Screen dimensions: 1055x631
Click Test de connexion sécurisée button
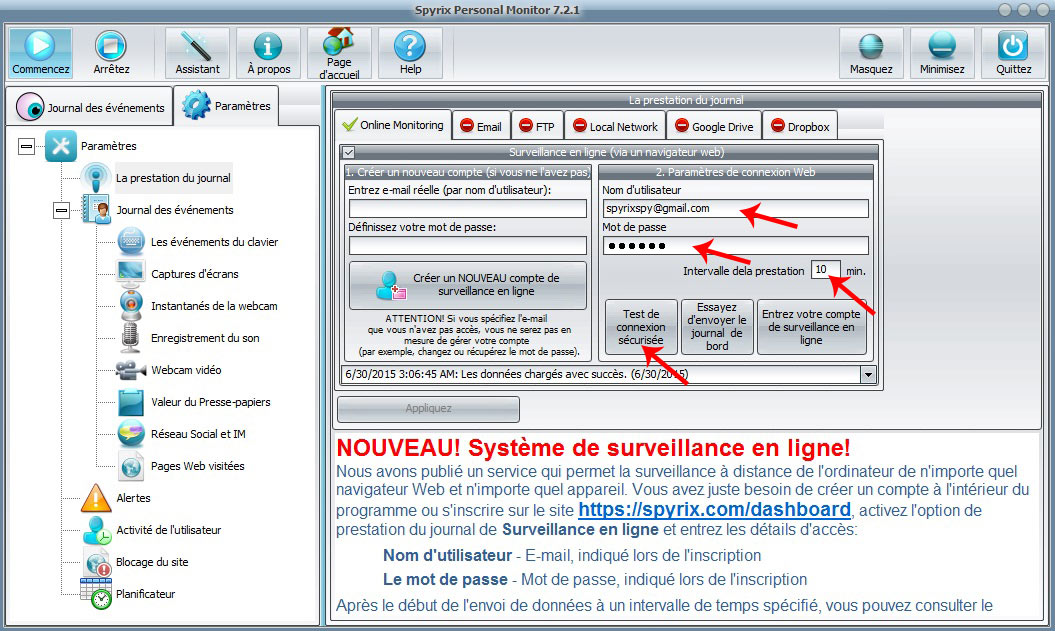pyautogui.click(x=641, y=327)
